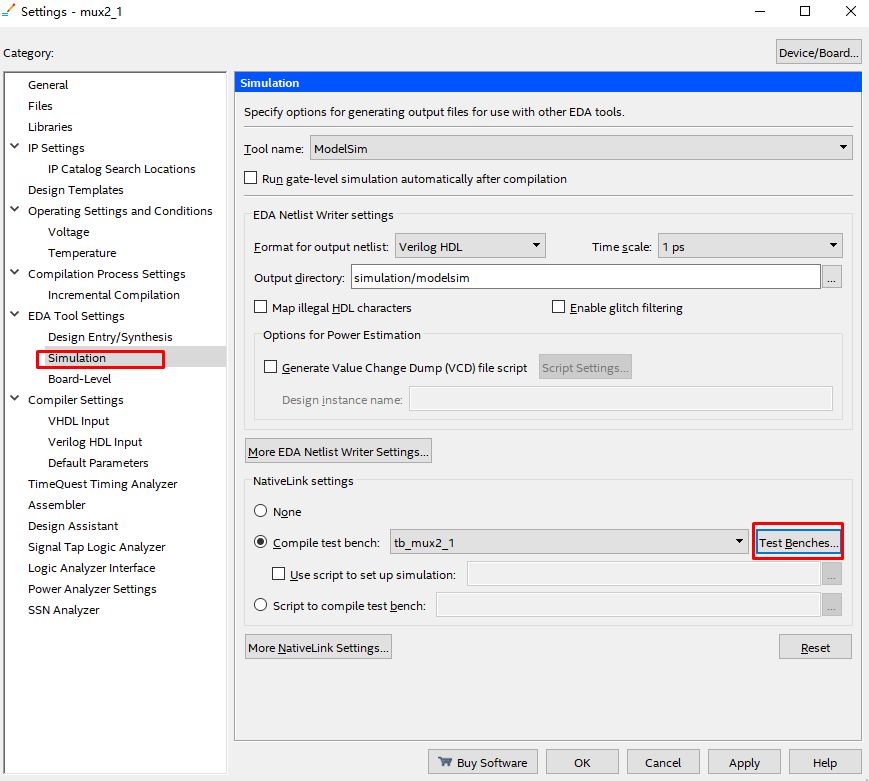869x781 pixels.
Task: Collapse the EDA Tool Settings node
Action: click(x=15, y=315)
